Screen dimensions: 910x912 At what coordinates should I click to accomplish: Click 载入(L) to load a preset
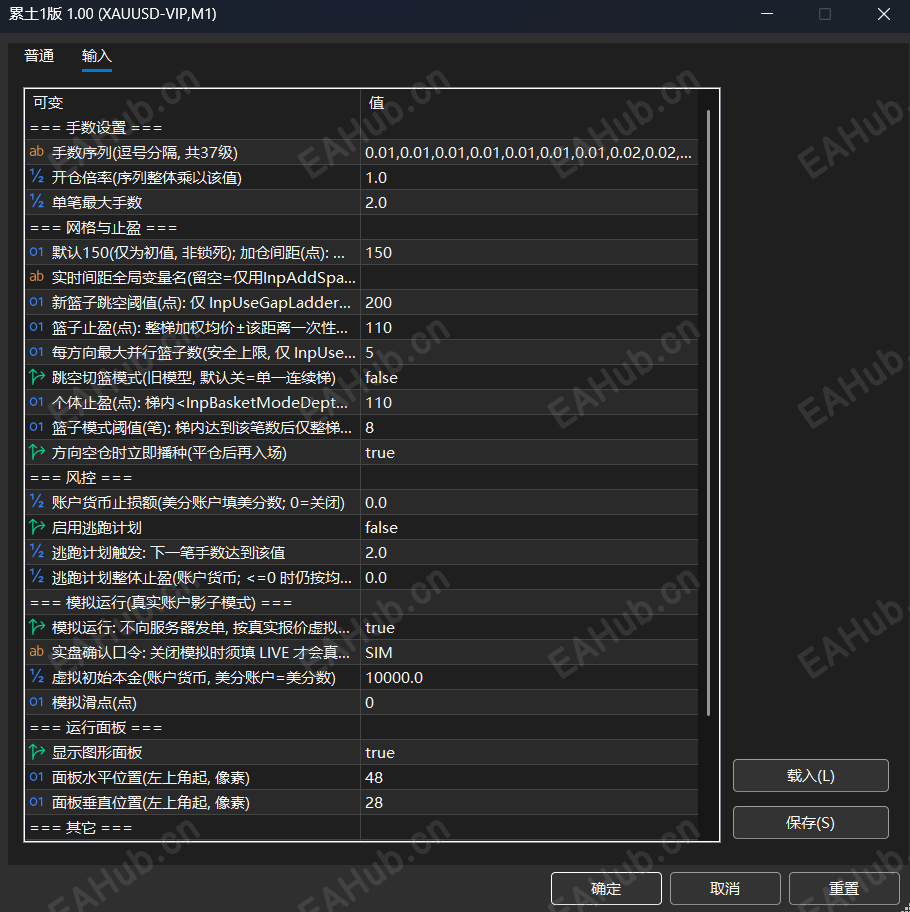(x=811, y=775)
